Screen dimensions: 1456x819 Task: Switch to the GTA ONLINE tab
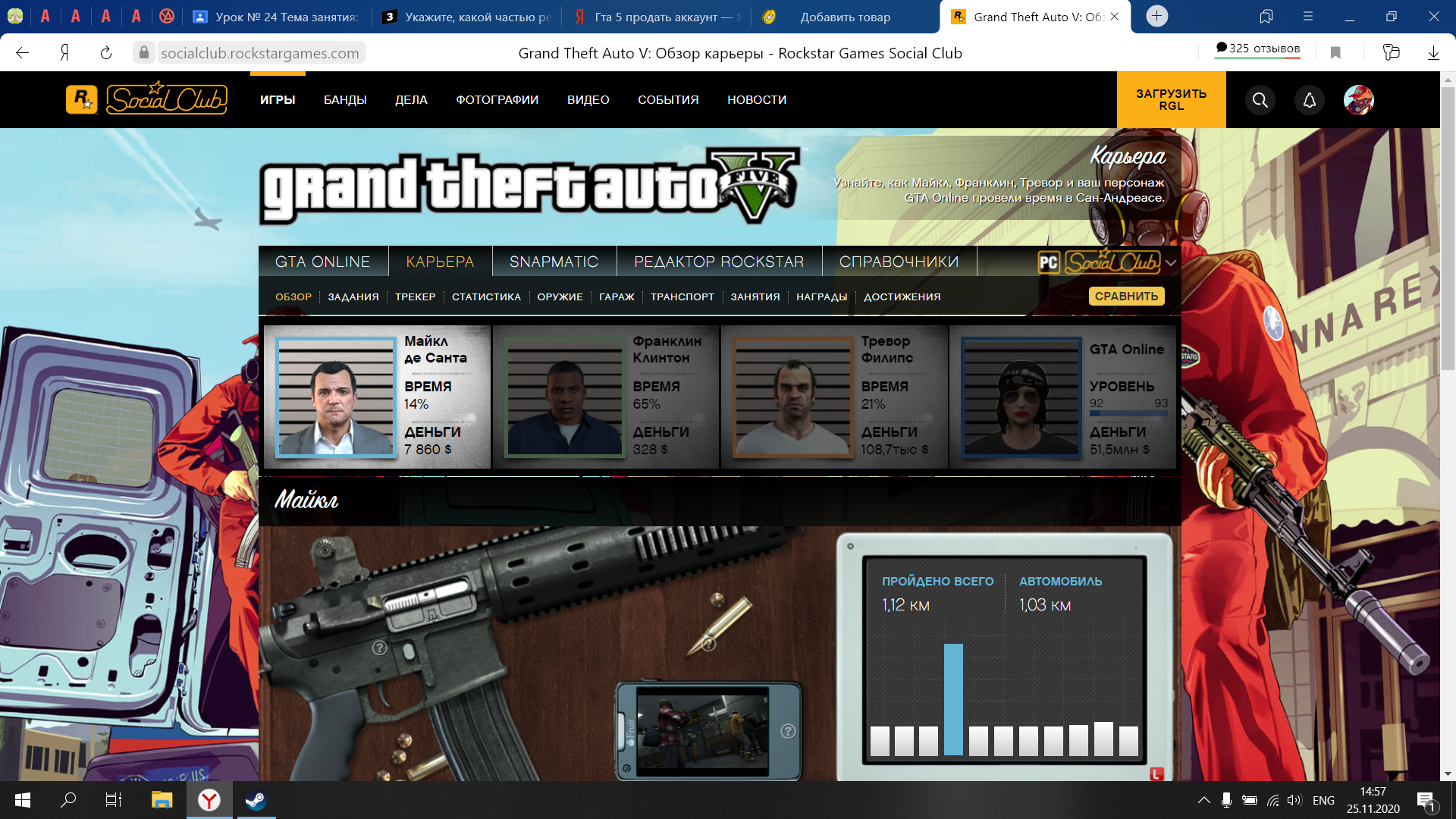(x=323, y=262)
